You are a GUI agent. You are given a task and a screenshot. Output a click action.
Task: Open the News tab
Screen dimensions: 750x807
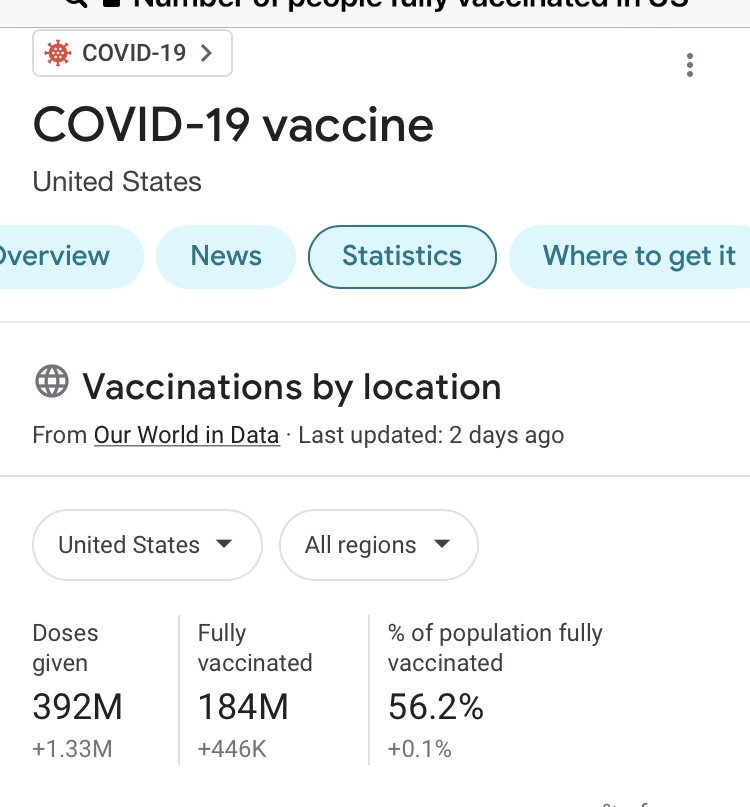(226, 256)
